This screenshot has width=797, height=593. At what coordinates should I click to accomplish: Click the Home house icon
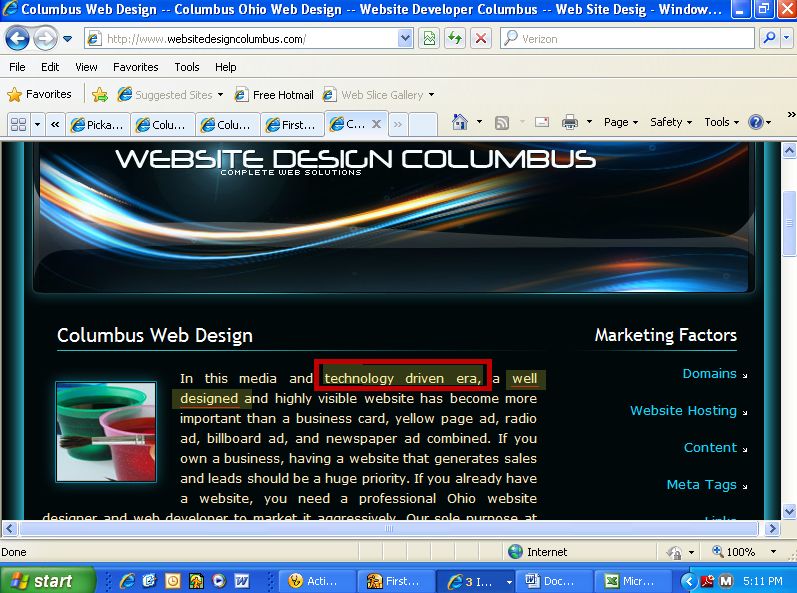[460, 122]
